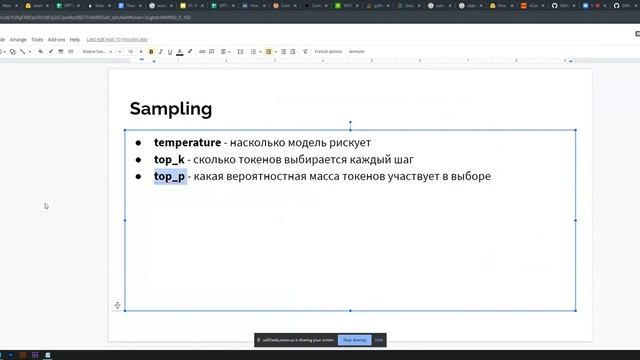Switch to the rightmost GitHub browser tab
Screen dimensions: 640x360
point(621,6)
